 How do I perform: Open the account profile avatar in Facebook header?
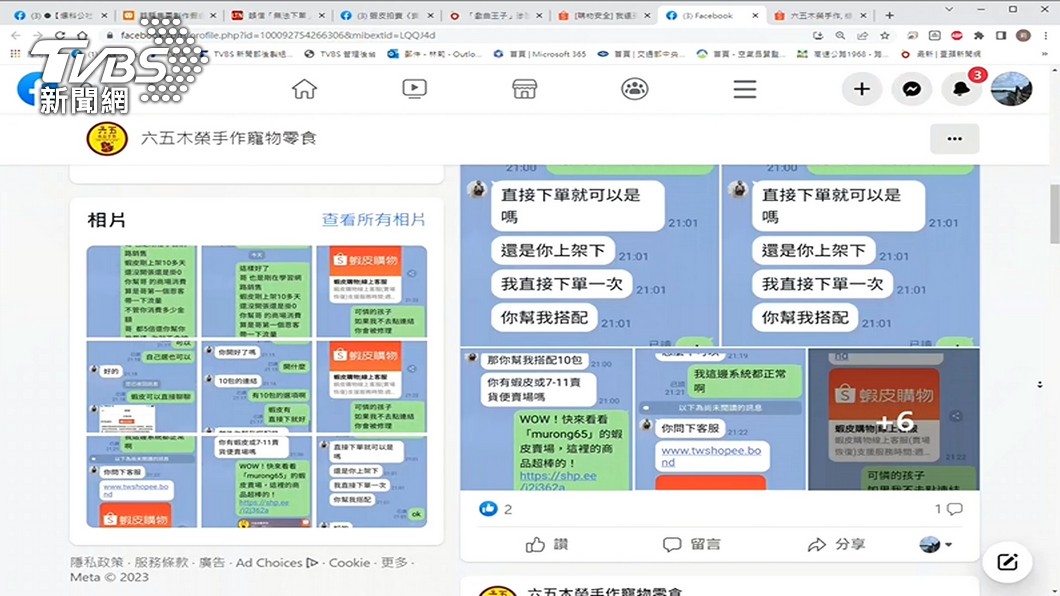(1011, 89)
